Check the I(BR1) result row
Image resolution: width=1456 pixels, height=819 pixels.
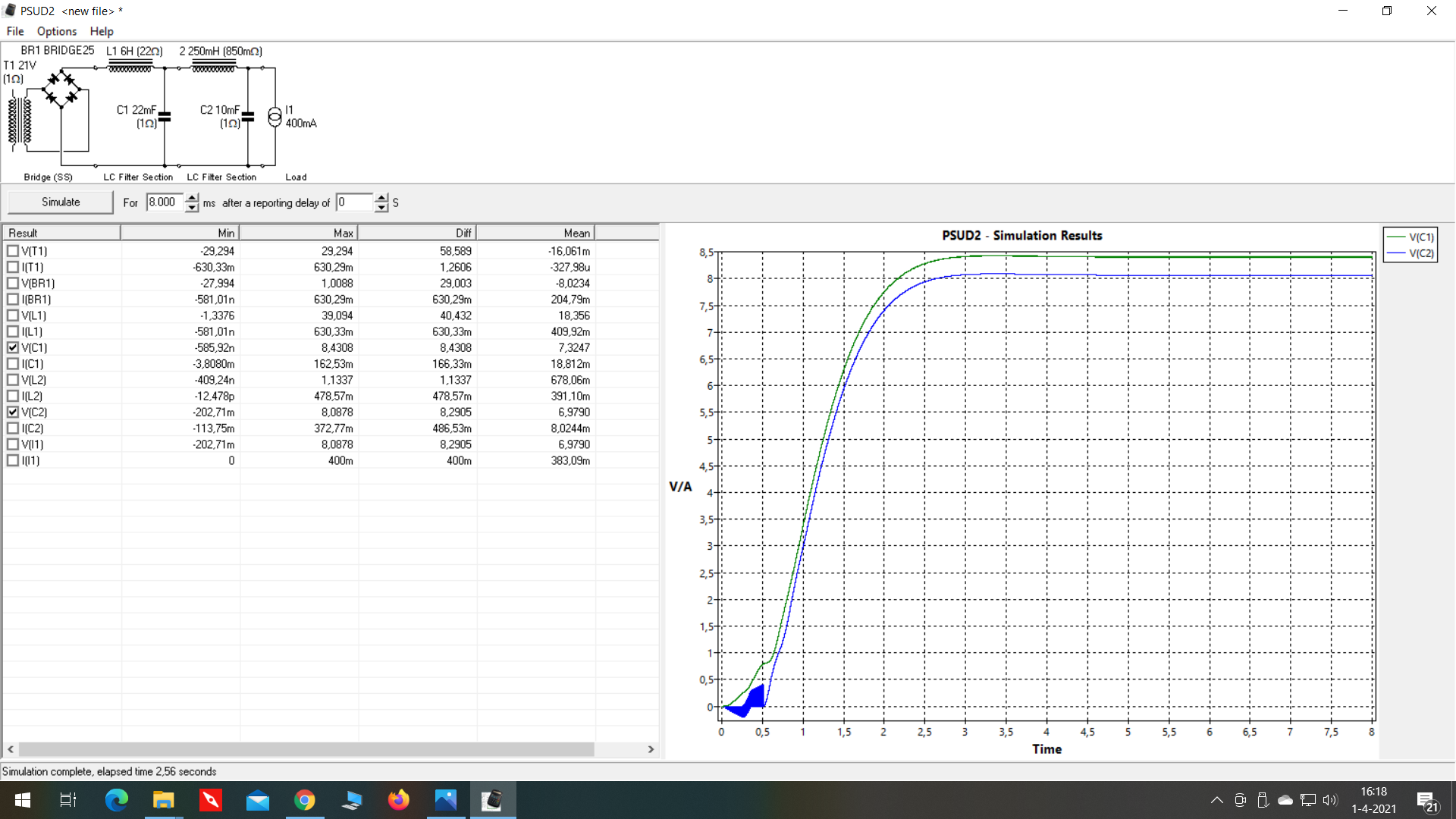(13, 300)
